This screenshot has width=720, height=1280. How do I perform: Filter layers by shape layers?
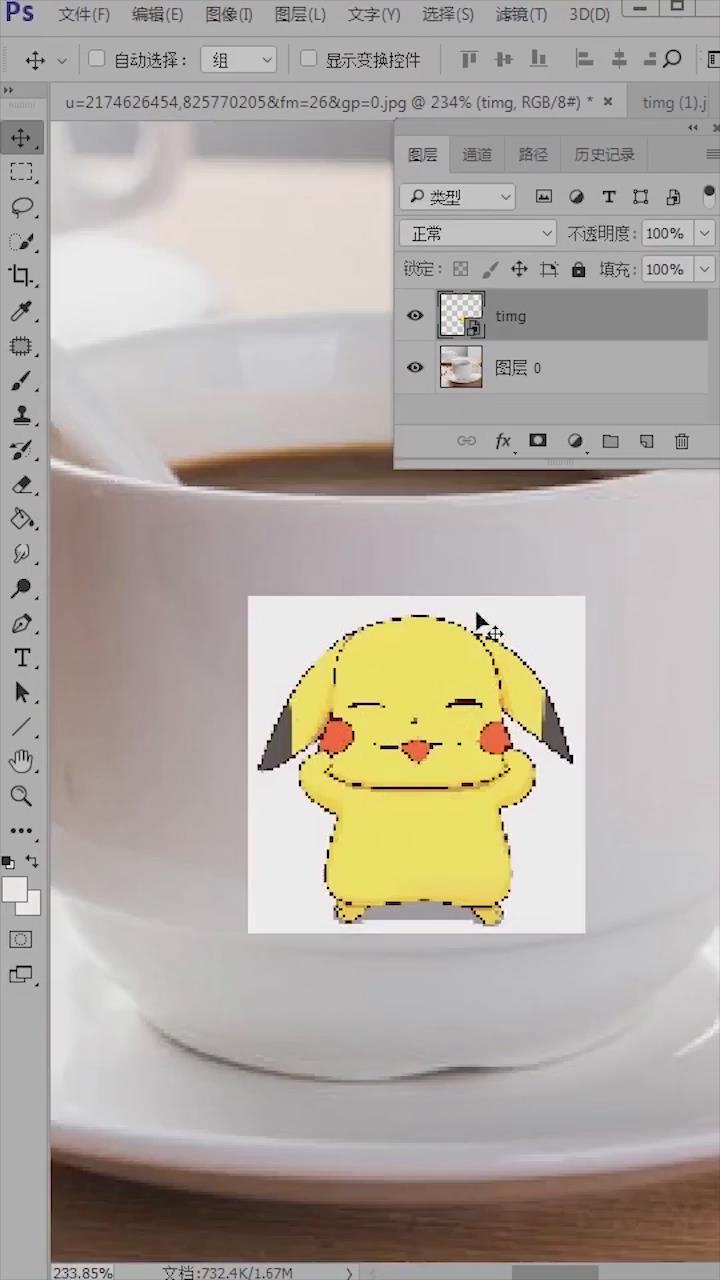(x=641, y=197)
